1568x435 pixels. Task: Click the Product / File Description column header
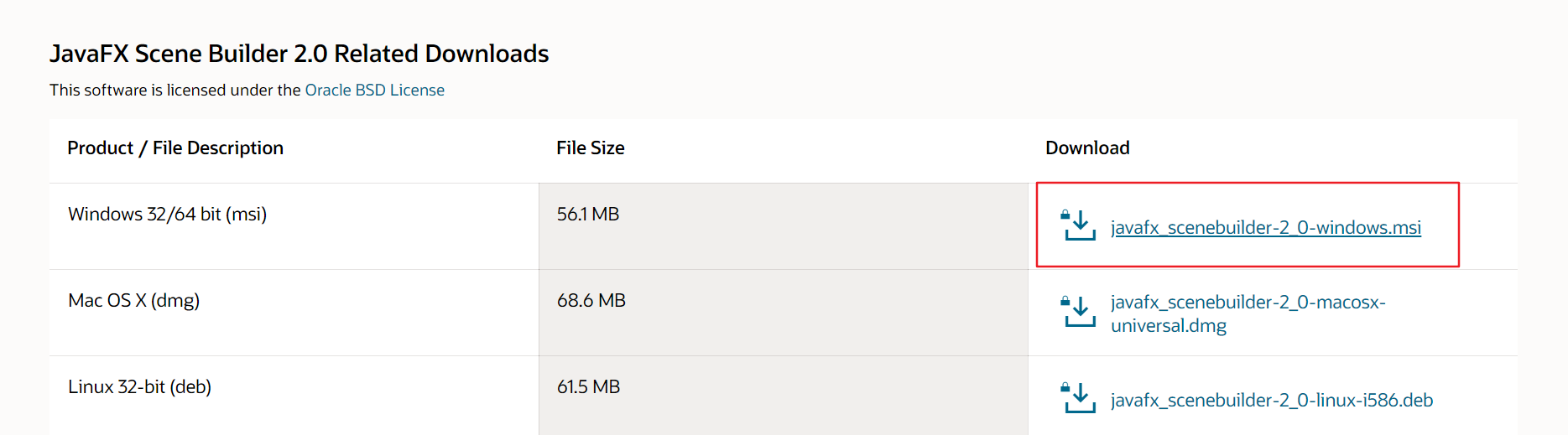[x=175, y=148]
